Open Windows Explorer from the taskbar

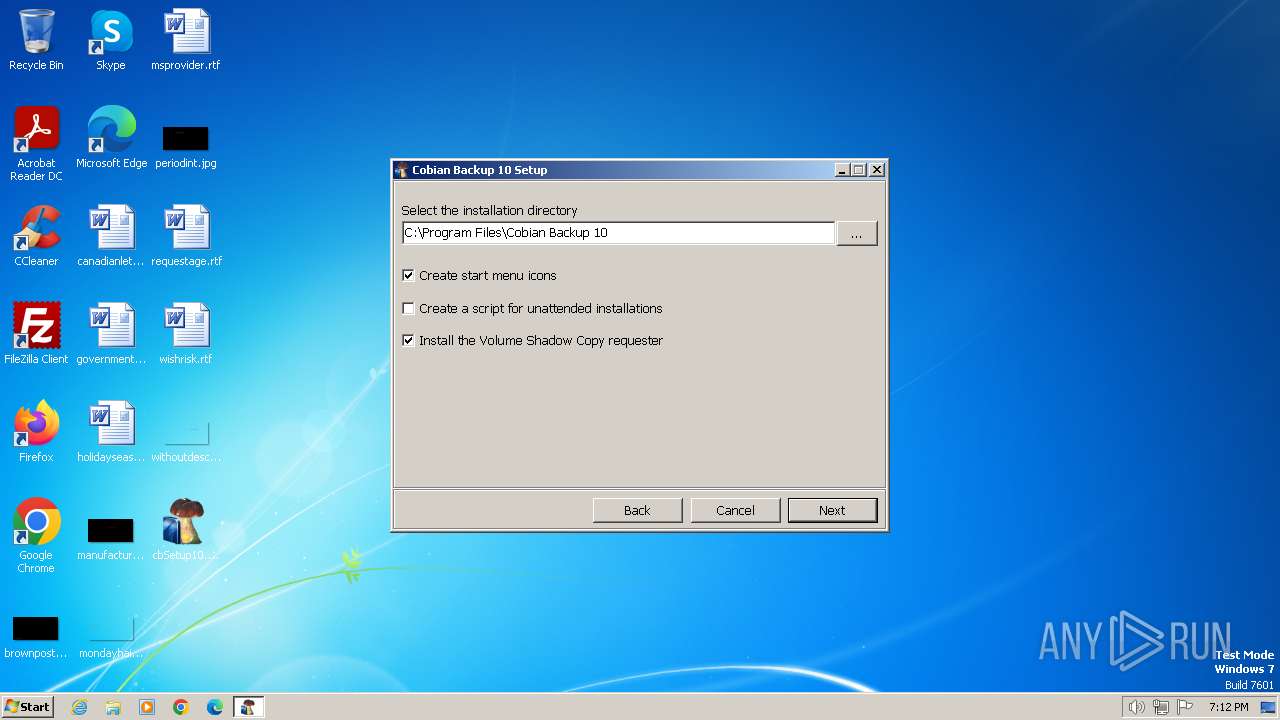click(113, 707)
